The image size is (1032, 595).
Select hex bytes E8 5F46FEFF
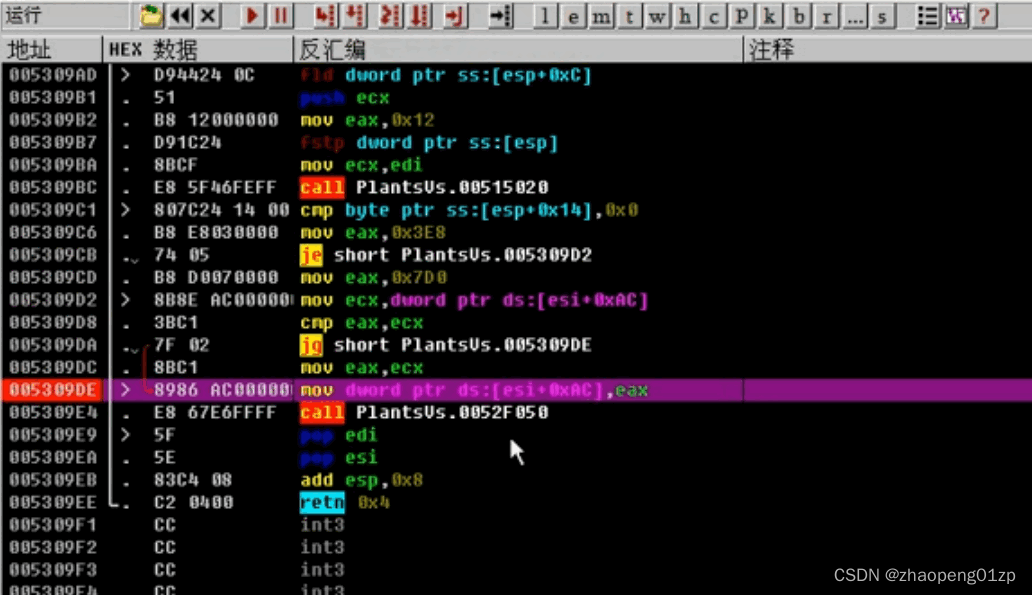(215, 188)
